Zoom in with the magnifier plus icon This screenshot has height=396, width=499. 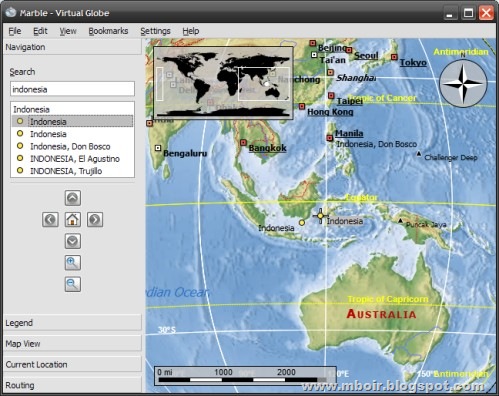coord(73,263)
